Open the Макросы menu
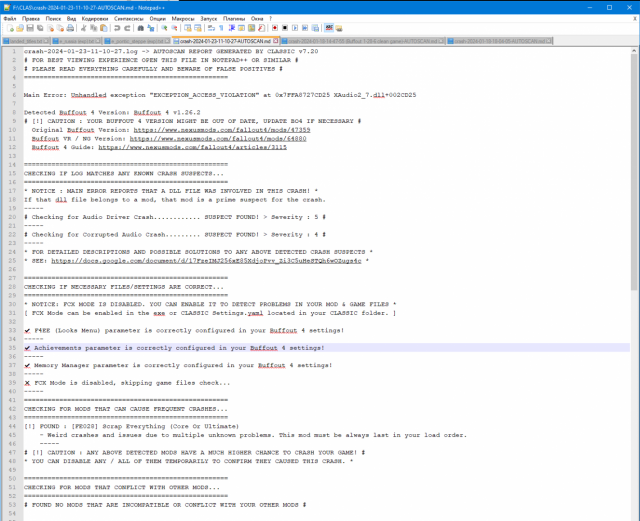The width and height of the screenshot is (640, 521). [x=183, y=19]
